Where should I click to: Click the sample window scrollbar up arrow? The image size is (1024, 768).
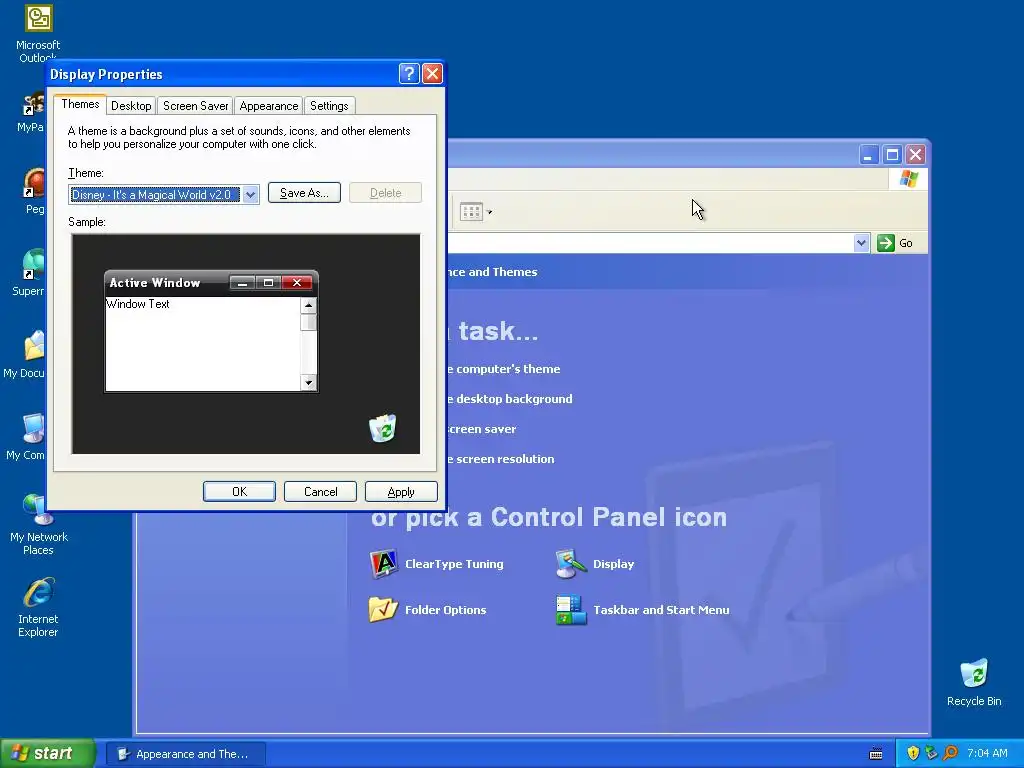coord(308,305)
